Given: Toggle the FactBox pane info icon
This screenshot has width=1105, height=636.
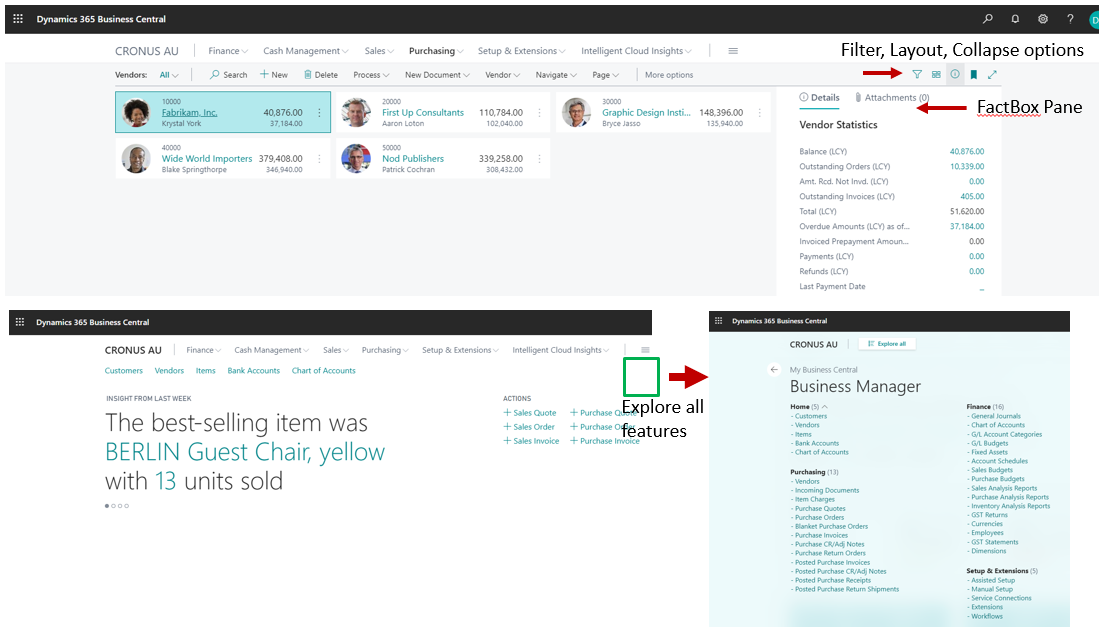Looking at the screenshot, I should coord(955,75).
